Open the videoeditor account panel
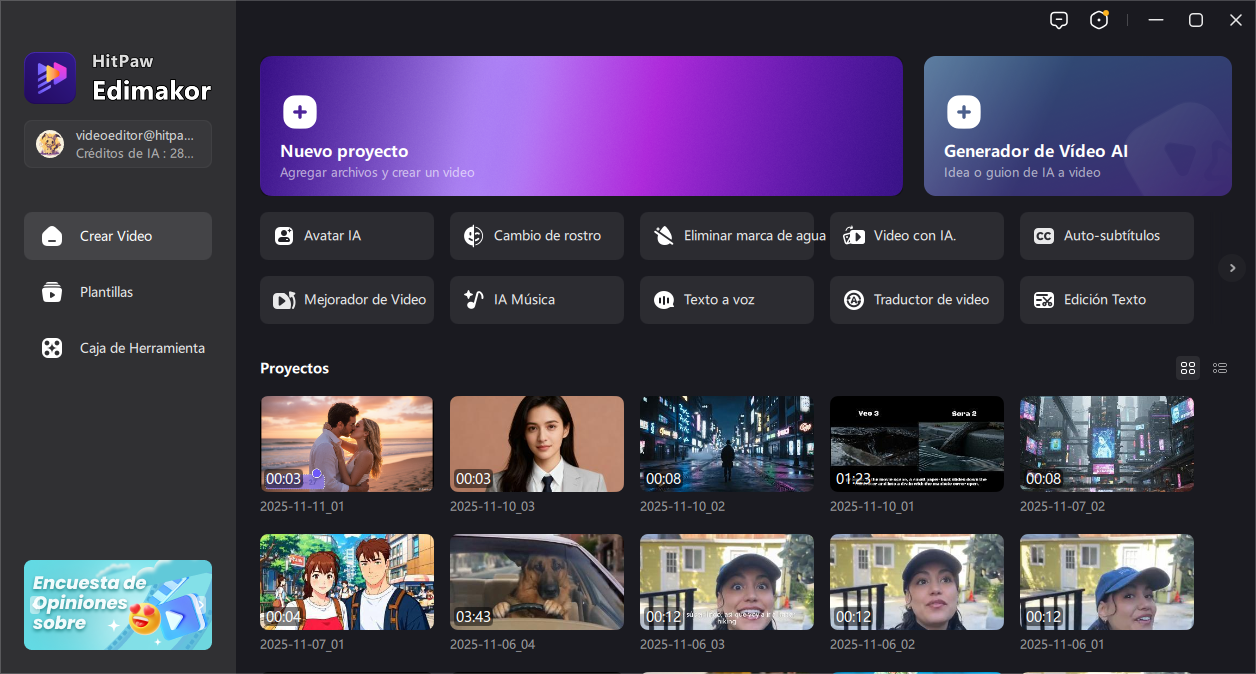Image resolution: width=1256 pixels, height=674 pixels. click(x=118, y=144)
